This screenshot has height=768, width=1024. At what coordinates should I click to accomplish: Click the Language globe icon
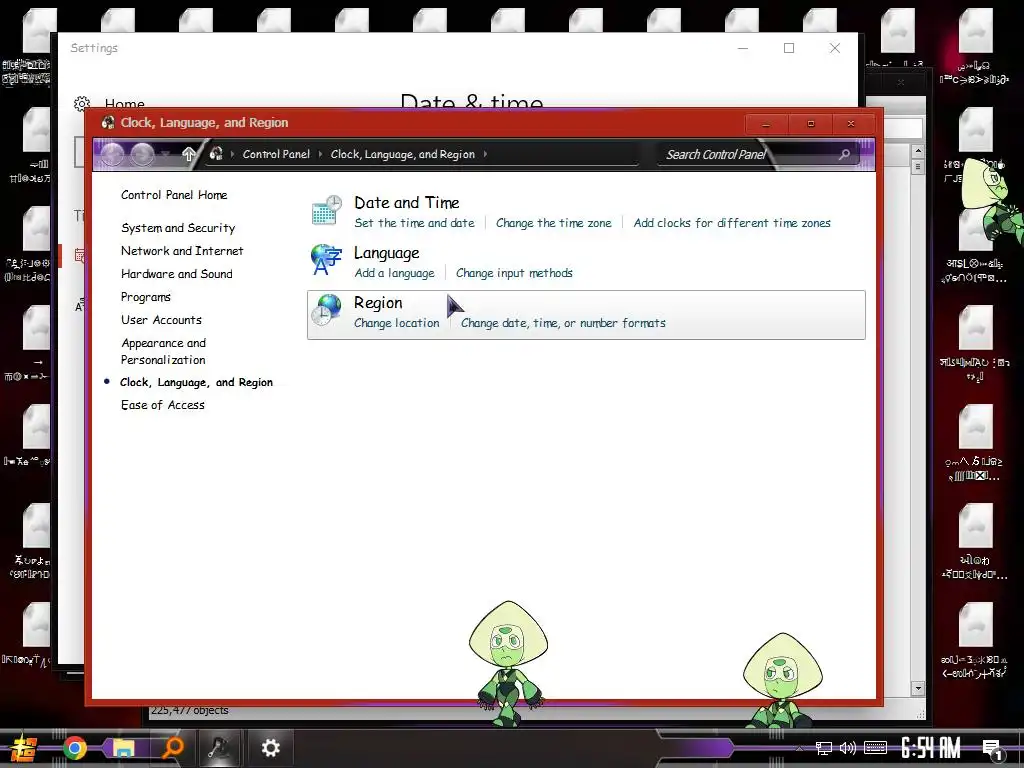(326, 260)
